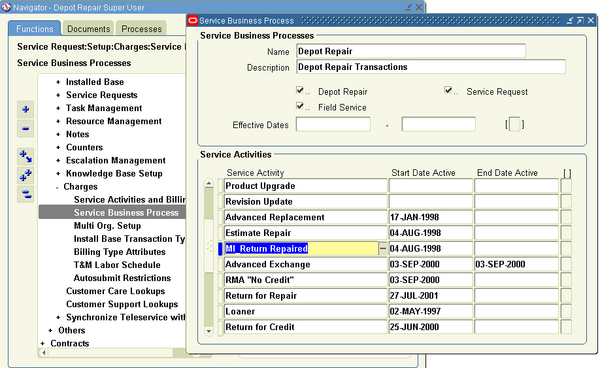Click the descriptive flexfield box beside Effective Dates
Screen dimensions: 600x368
(515, 125)
